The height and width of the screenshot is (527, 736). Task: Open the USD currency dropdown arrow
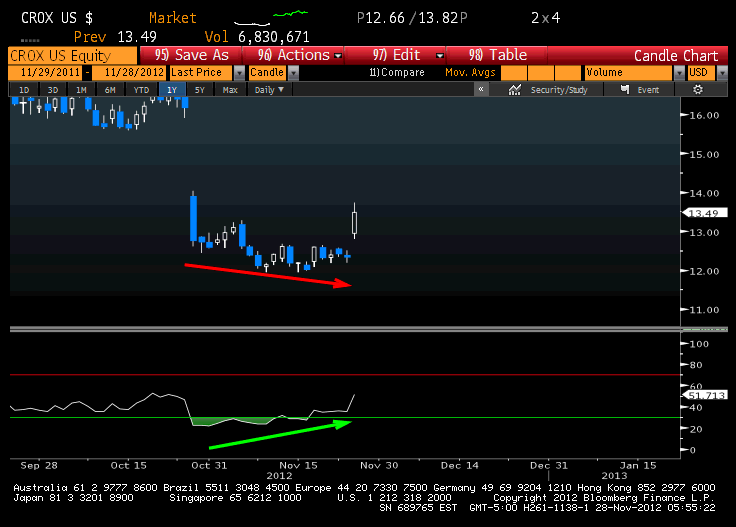click(x=722, y=73)
